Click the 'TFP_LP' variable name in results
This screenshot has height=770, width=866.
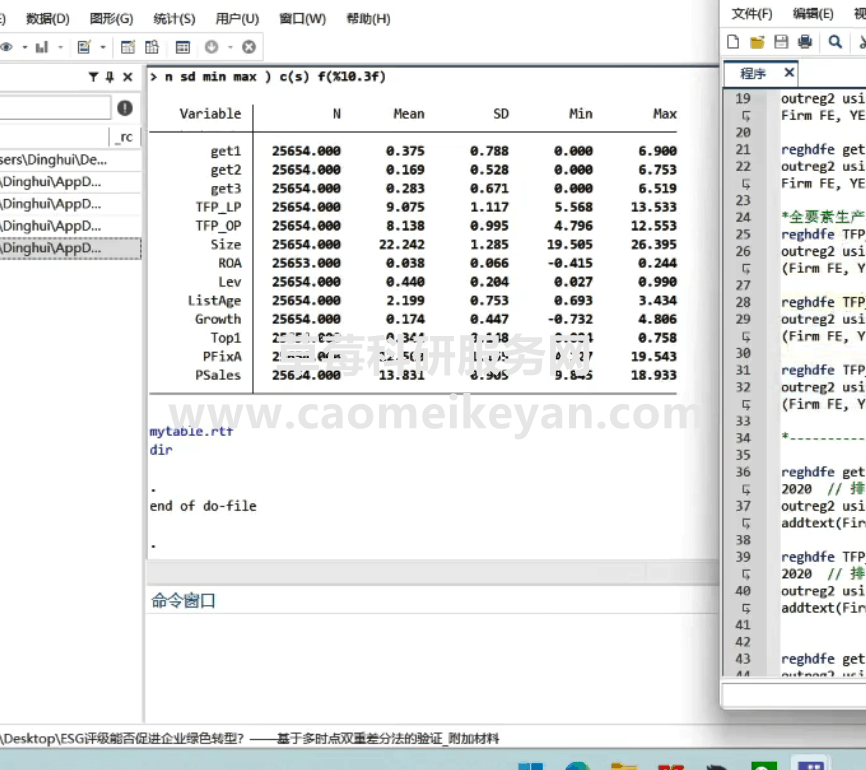pyautogui.click(x=218, y=207)
